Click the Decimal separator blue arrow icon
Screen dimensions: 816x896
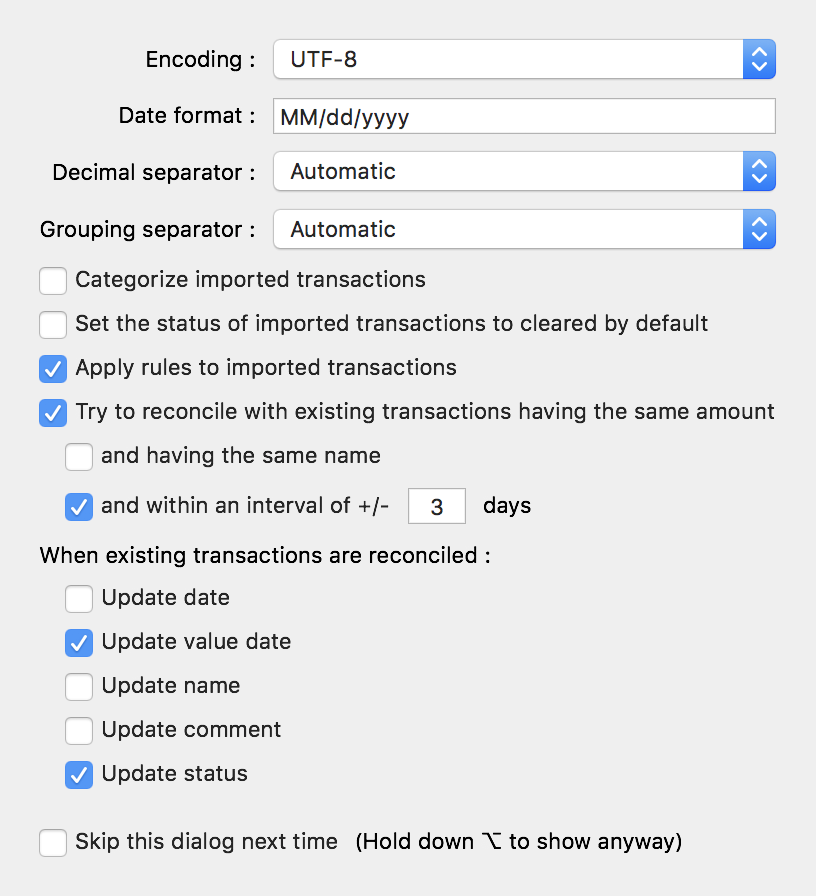(x=759, y=171)
